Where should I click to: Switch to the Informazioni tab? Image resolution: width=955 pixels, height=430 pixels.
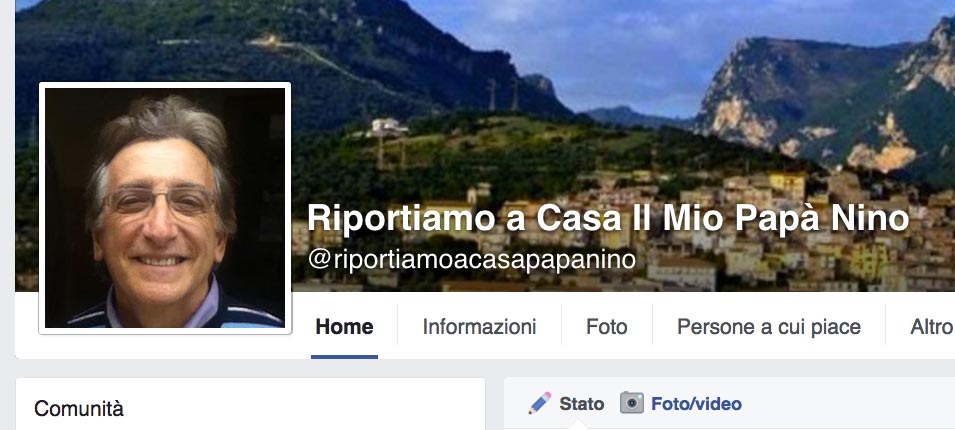(x=479, y=327)
